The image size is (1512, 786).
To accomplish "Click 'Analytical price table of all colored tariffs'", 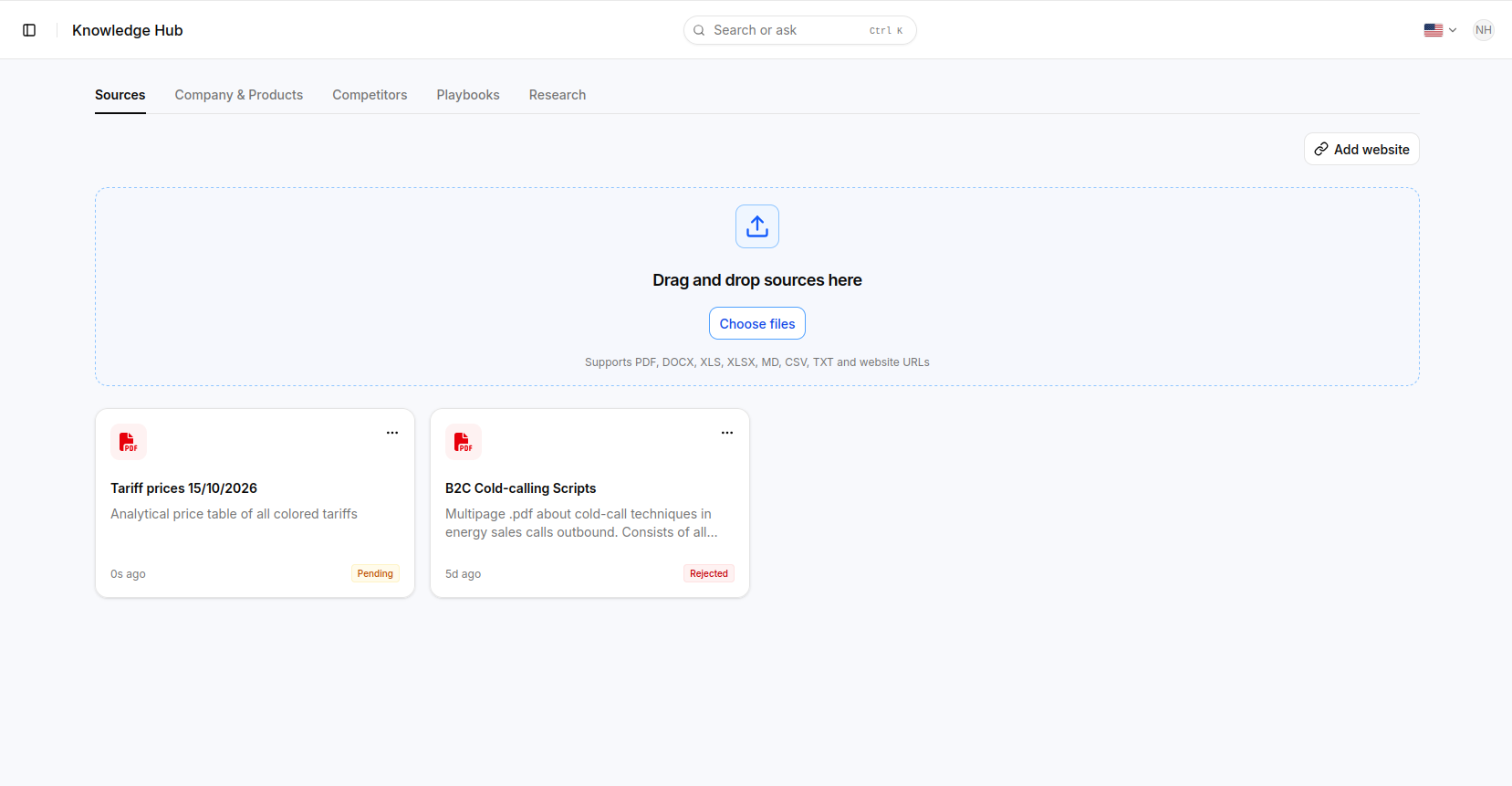I will pos(235,514).
